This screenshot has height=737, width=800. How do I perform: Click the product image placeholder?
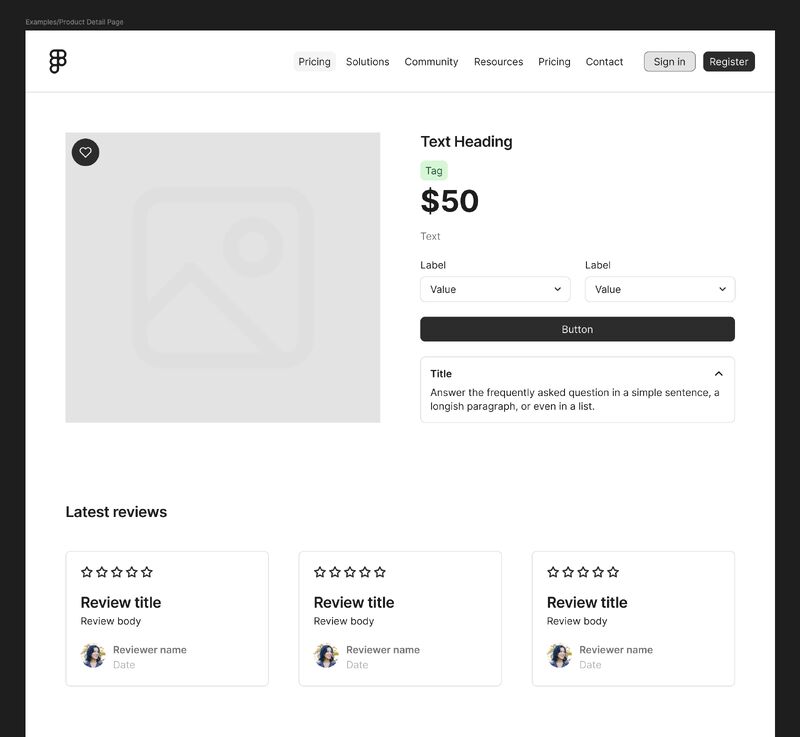point(222,277)
